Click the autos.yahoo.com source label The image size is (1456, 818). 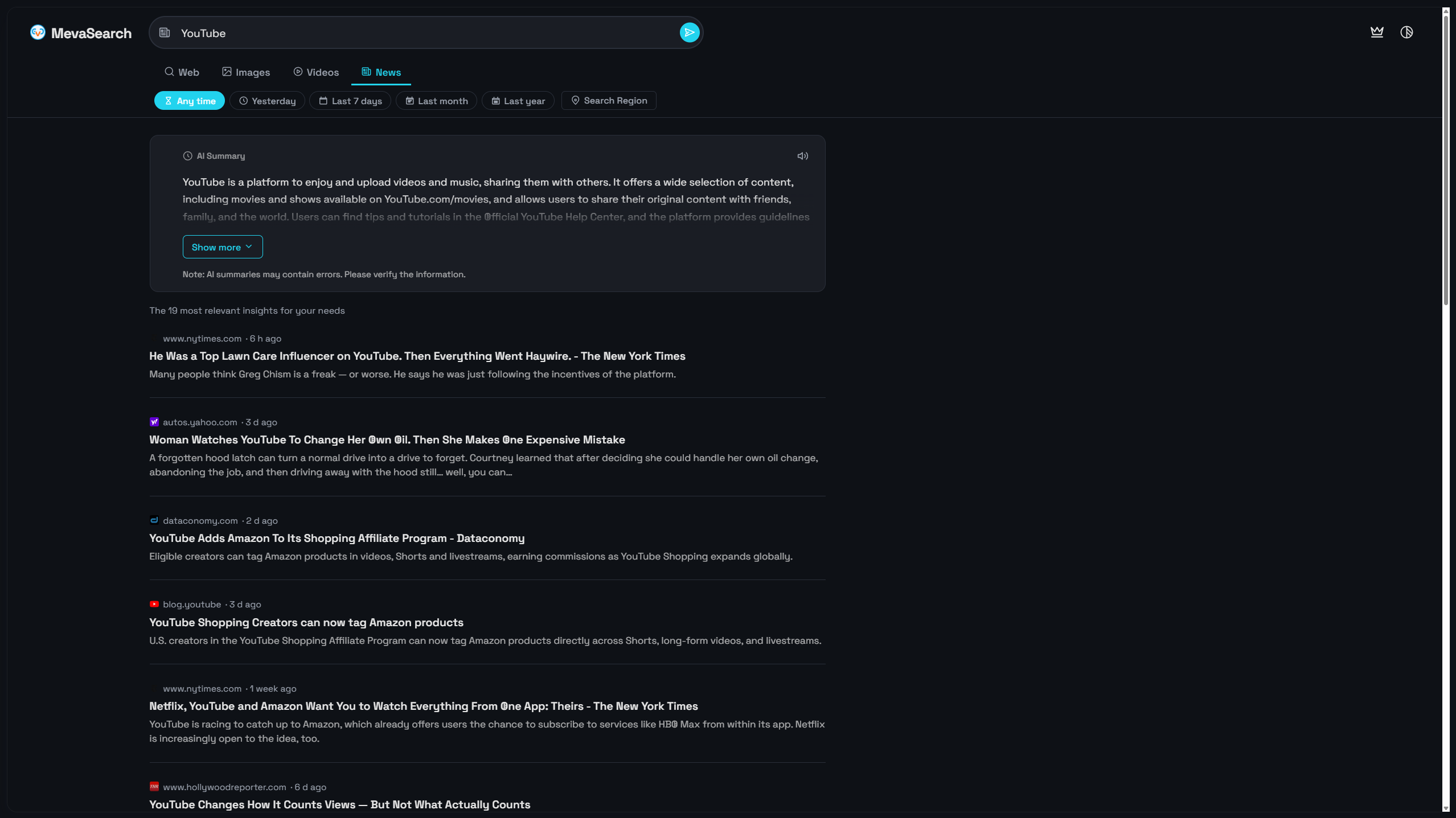point(200,422)
